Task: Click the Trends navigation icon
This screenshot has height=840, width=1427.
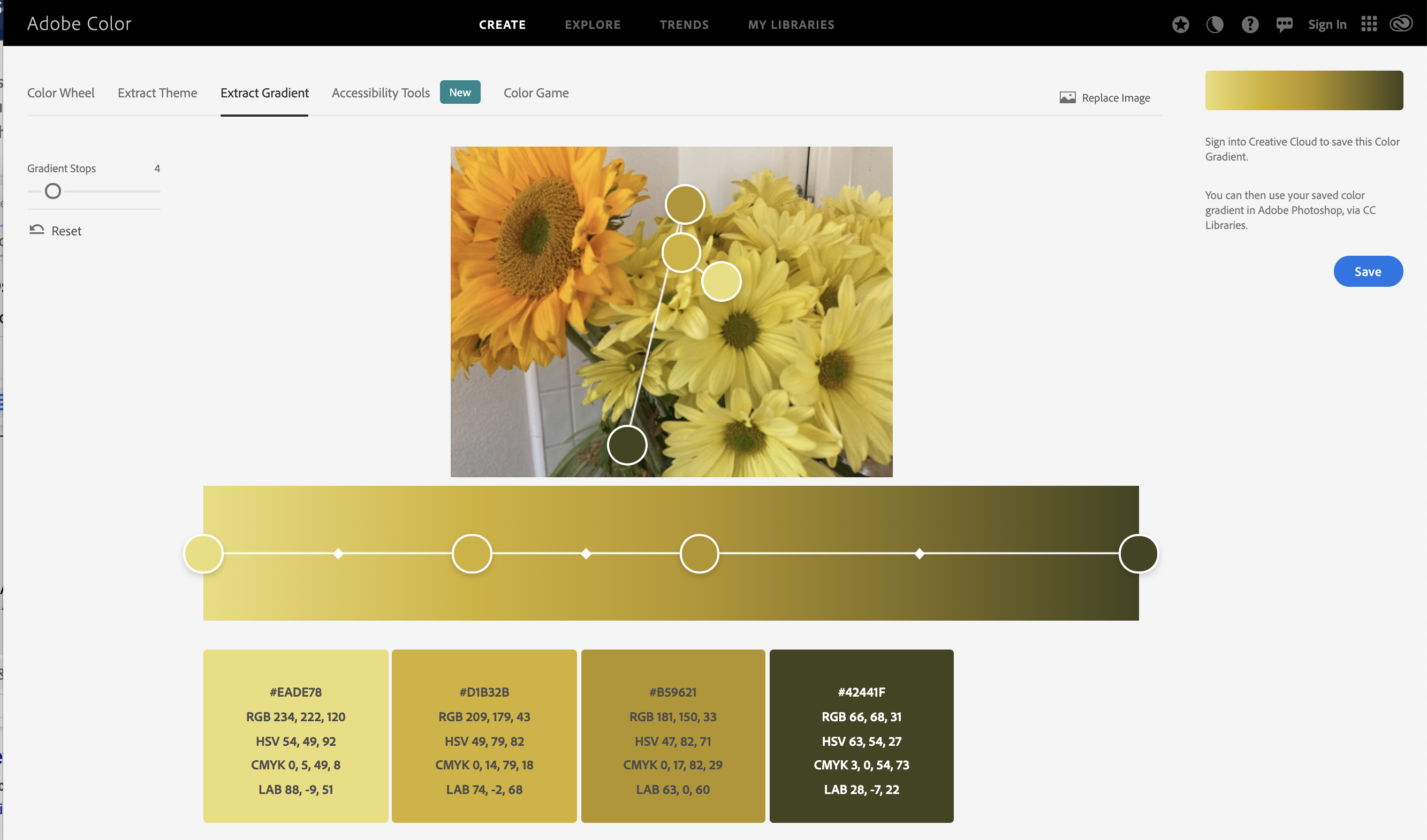Action: (x=684, y=24)
